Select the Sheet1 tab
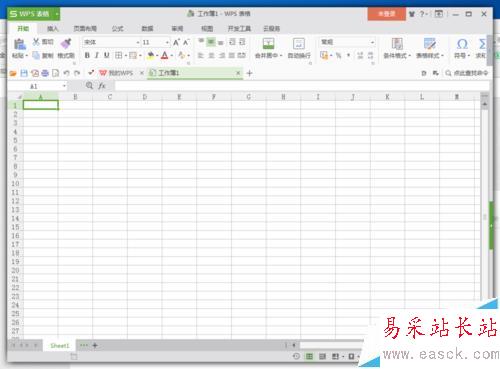The height and width of the screenshot is (369, 500). pyautogui.click(x=60, y=345)
